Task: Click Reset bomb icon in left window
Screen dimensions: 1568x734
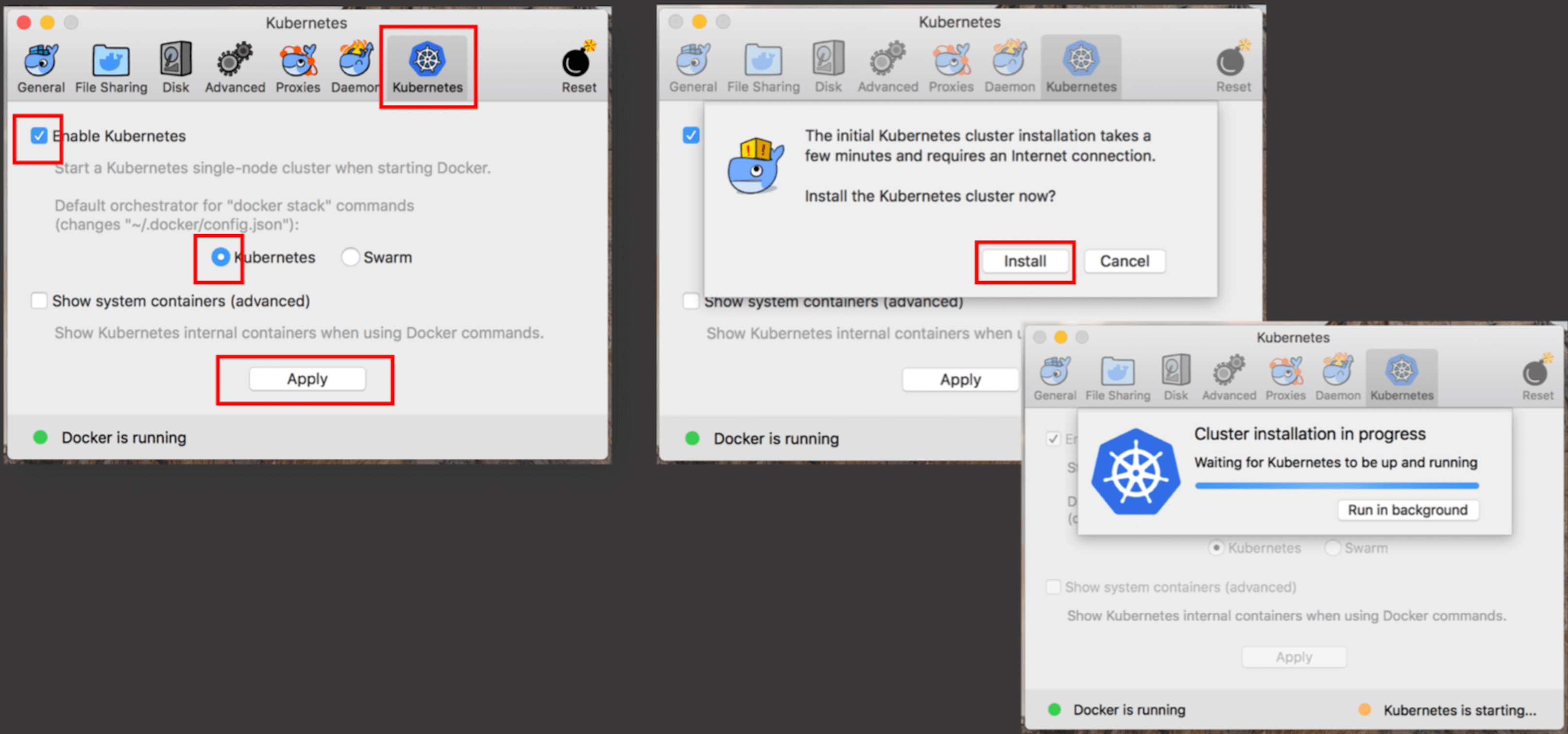Action: pyautogui.click(x=579, y=67)
